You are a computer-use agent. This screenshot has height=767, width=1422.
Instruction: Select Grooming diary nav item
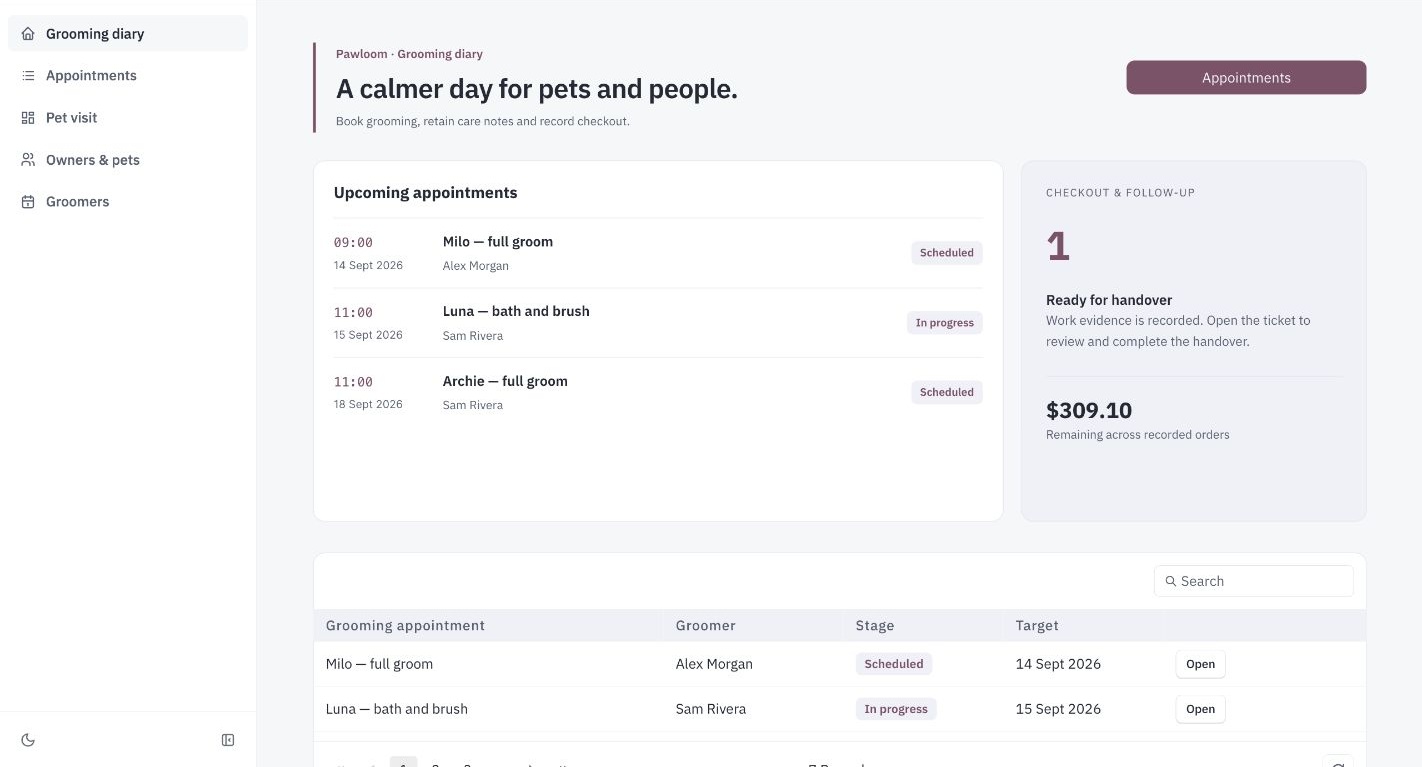(128, 34)
